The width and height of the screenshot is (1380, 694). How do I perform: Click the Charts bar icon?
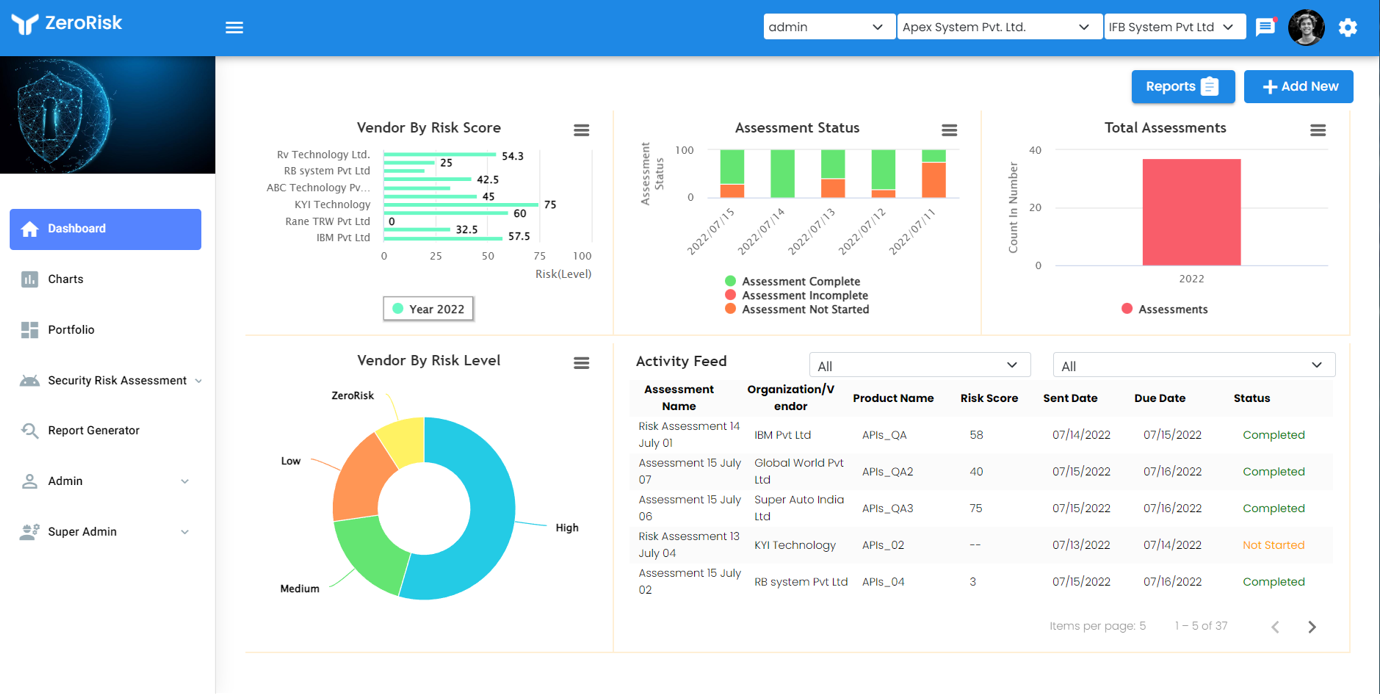(x=30, y=279)
